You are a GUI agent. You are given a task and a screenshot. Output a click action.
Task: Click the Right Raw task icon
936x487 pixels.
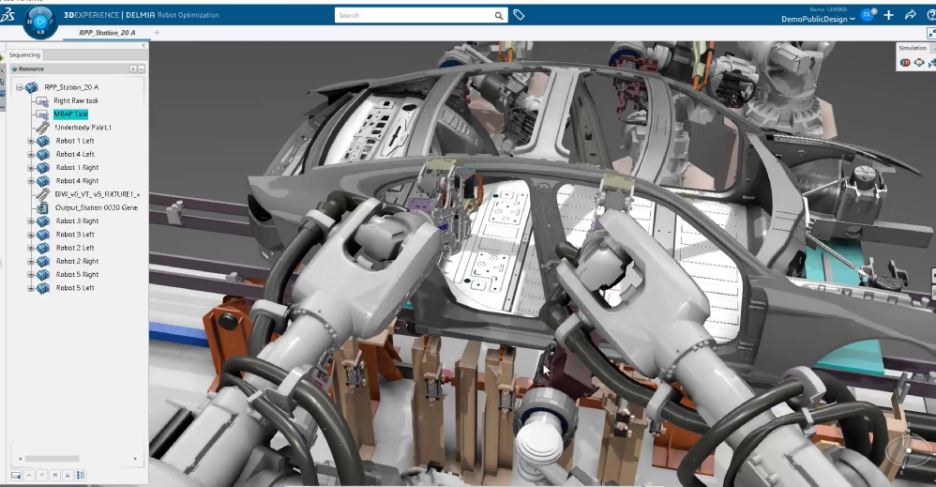[x=42, y=101]
